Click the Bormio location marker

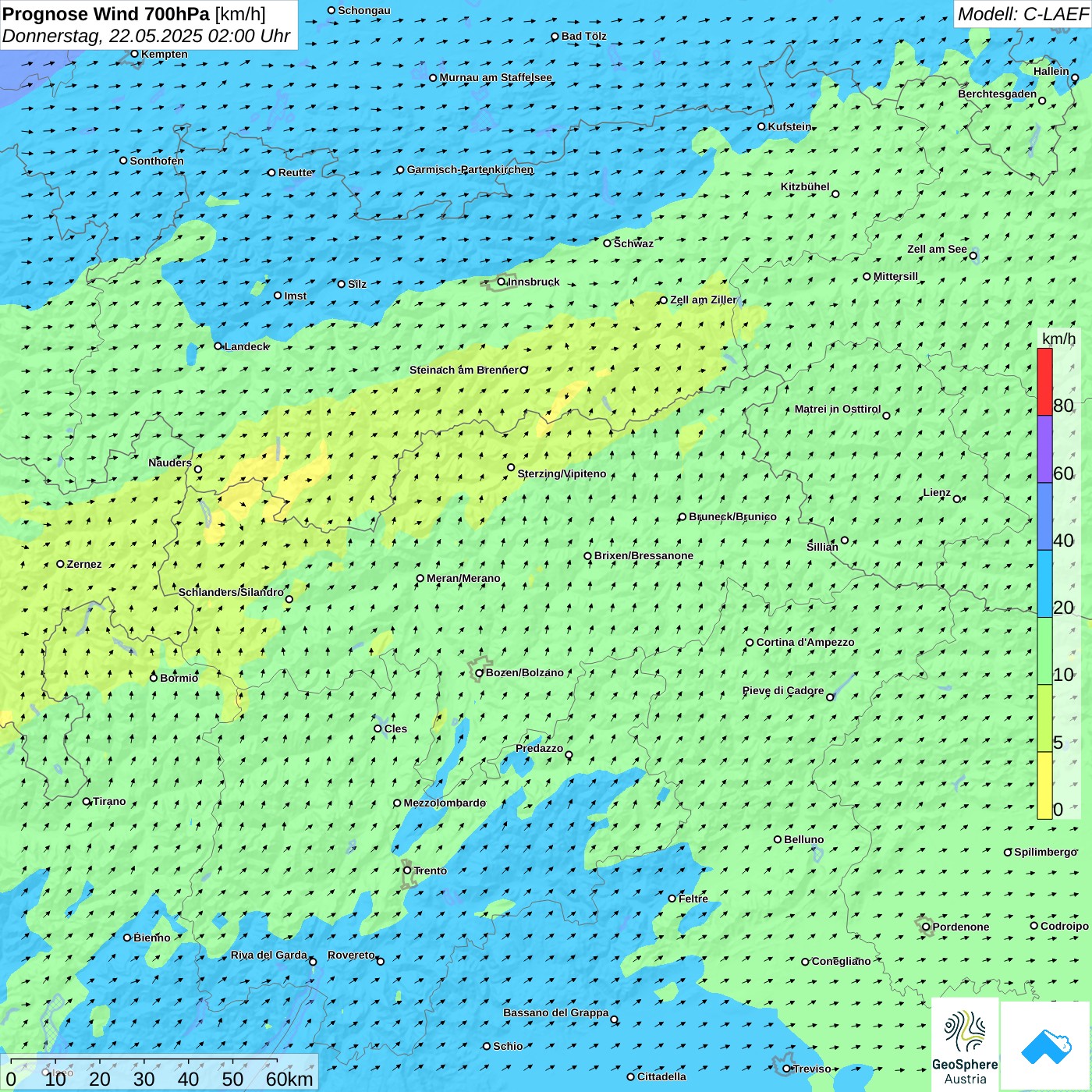point(154,678)
